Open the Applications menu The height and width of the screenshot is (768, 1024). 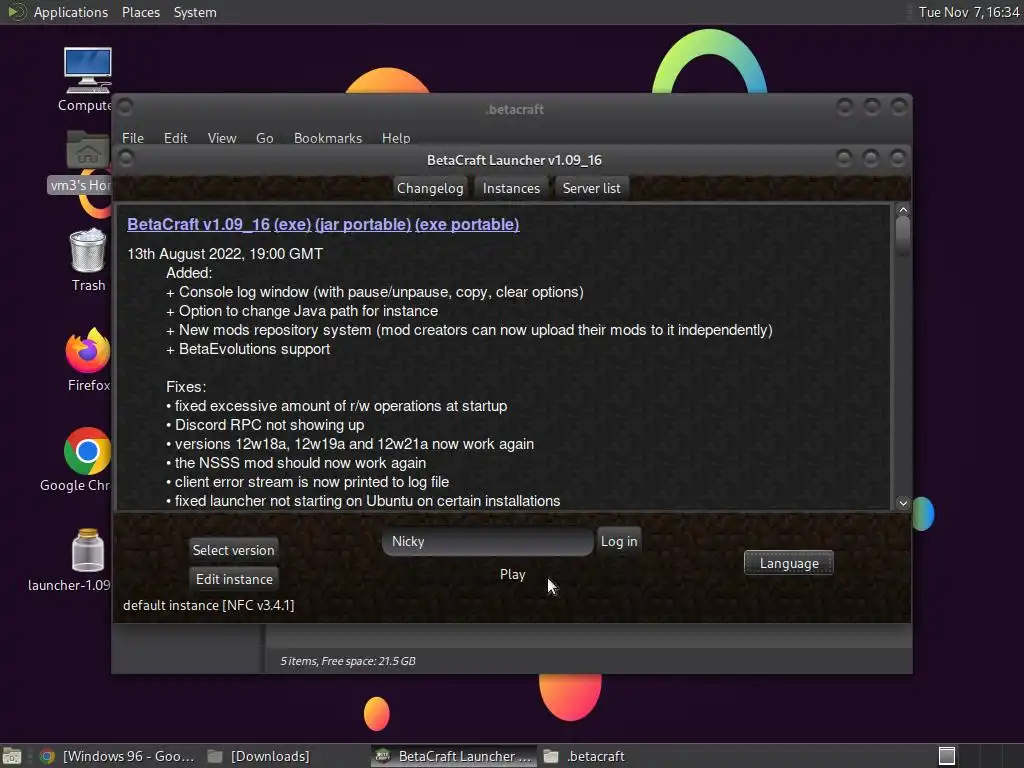pyautogui.click(x=71, y=12)
